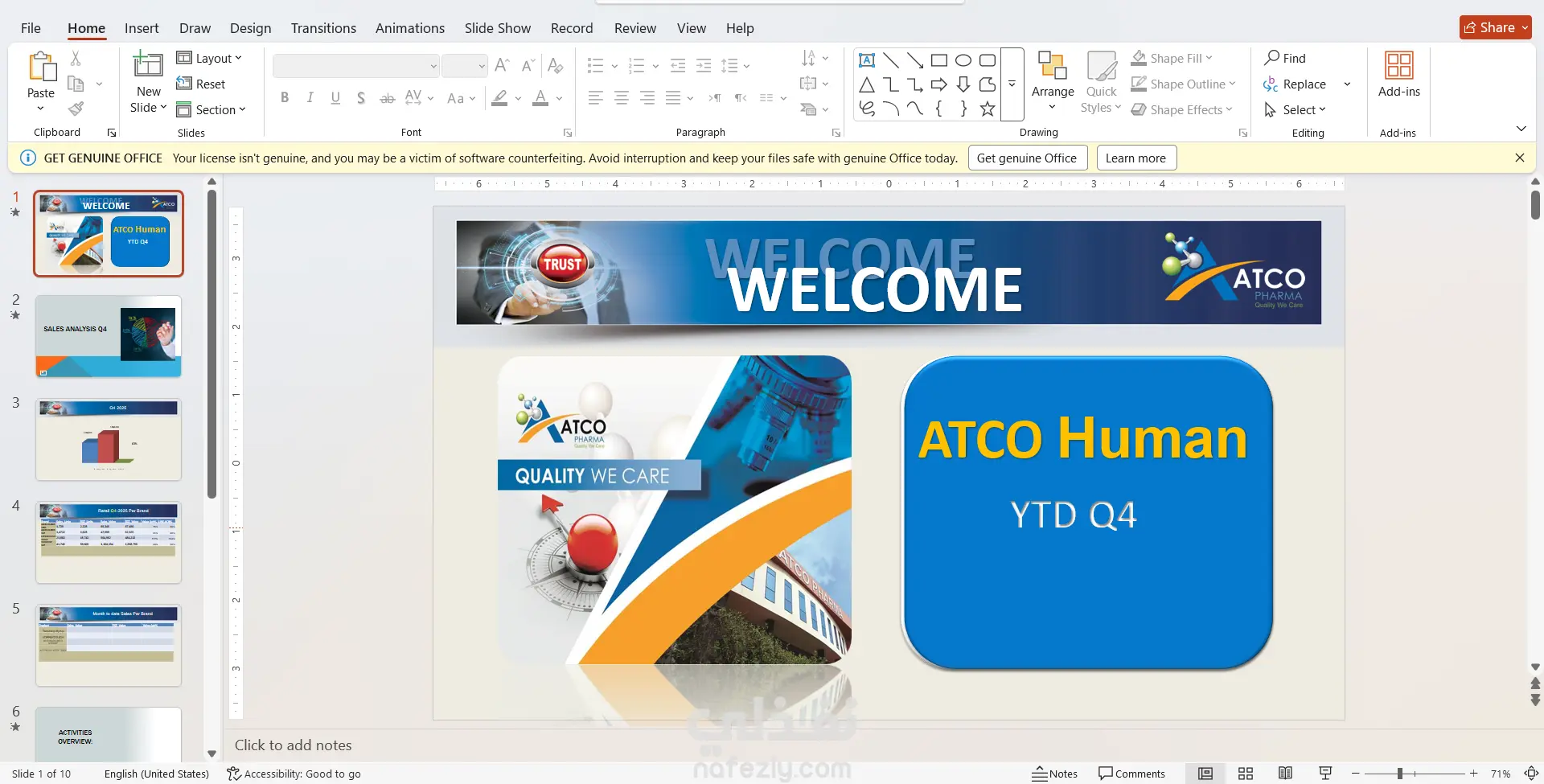Clear all formatting icon
This screenshot has width=1544, height=784.
[555, 65]
